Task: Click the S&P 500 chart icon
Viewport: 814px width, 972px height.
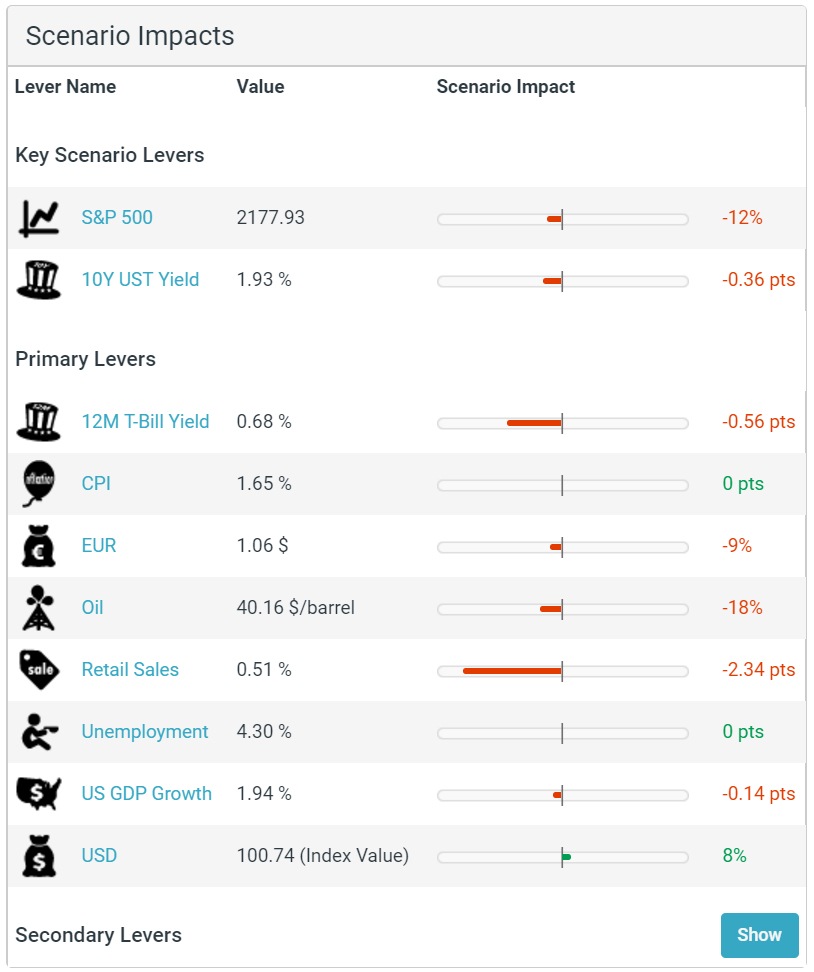Action: click(x=39, y=218)
